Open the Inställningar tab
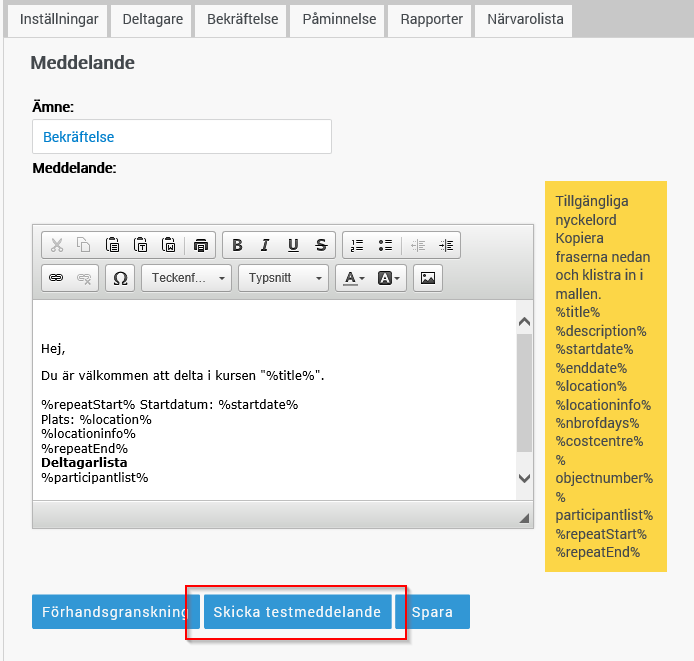694x661 pixels. click(59, 20)
